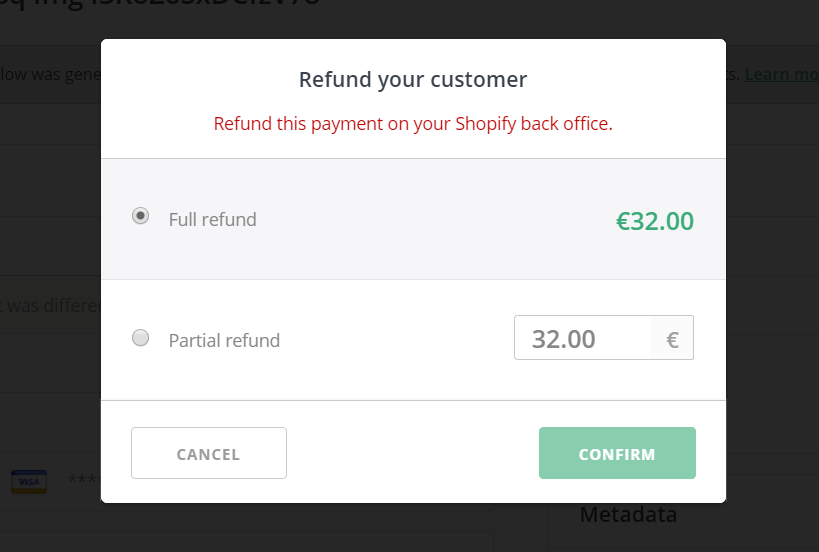Screen dimensions: 819x552
Task: Click the Metadata section heading
Action: coord(628,514)
